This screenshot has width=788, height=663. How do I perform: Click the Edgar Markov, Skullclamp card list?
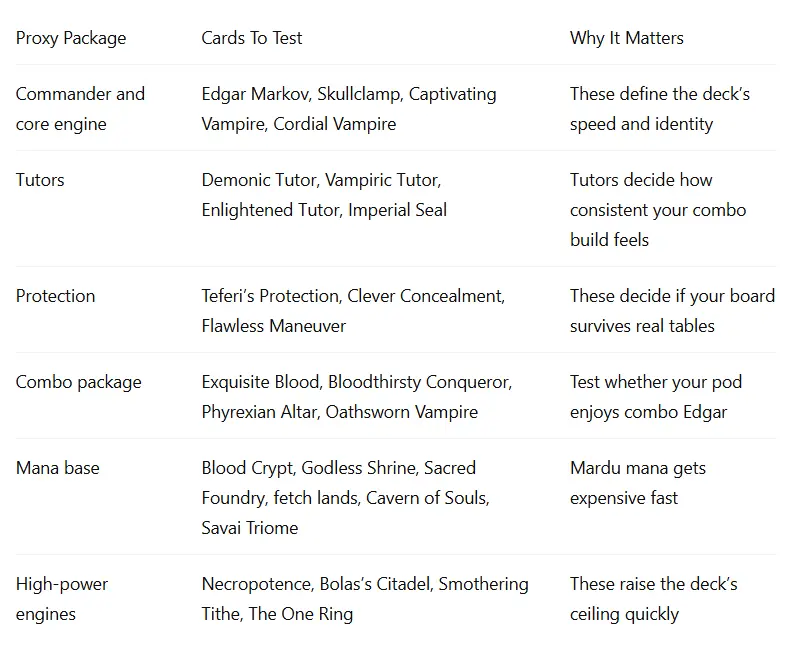[x=349, y=109]
